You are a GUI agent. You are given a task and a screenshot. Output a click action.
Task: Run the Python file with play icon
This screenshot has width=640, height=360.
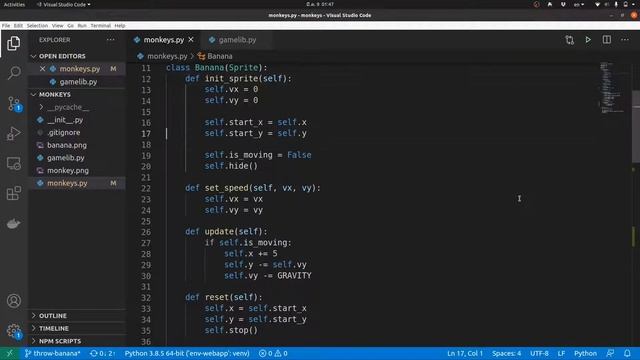point(588,40)
